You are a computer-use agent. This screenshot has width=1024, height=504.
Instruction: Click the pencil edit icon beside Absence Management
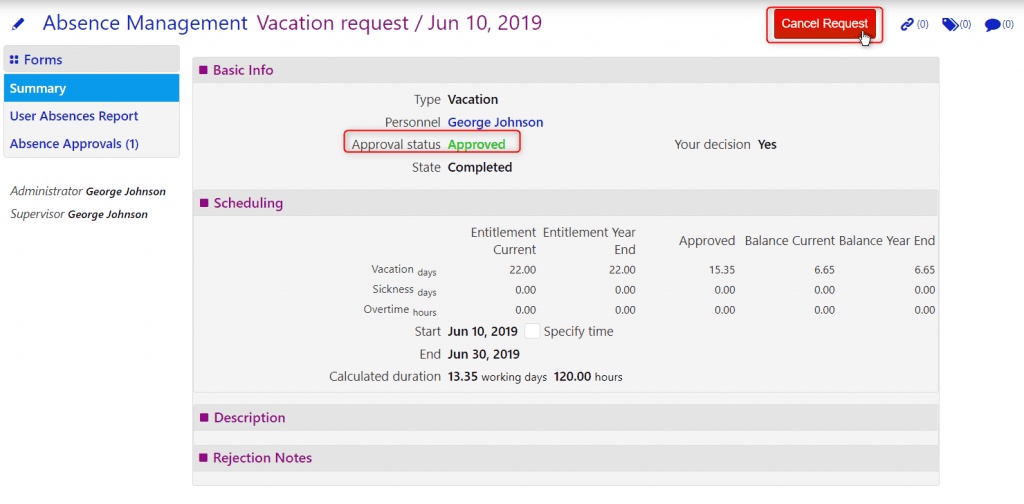[x=18, y=25]
